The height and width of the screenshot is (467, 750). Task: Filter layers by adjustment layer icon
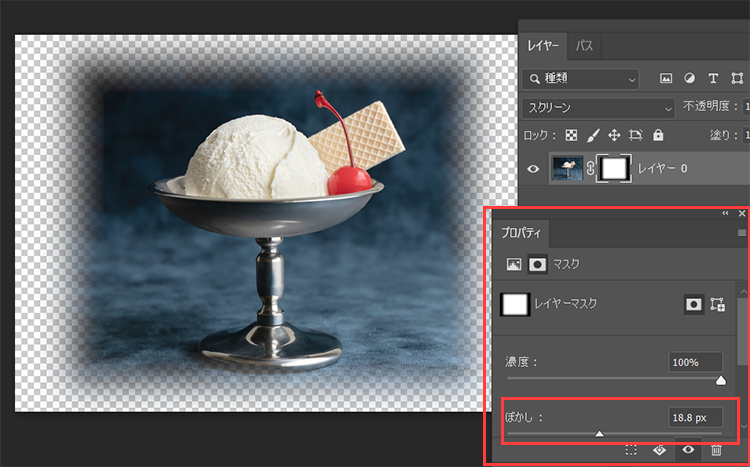689,79
